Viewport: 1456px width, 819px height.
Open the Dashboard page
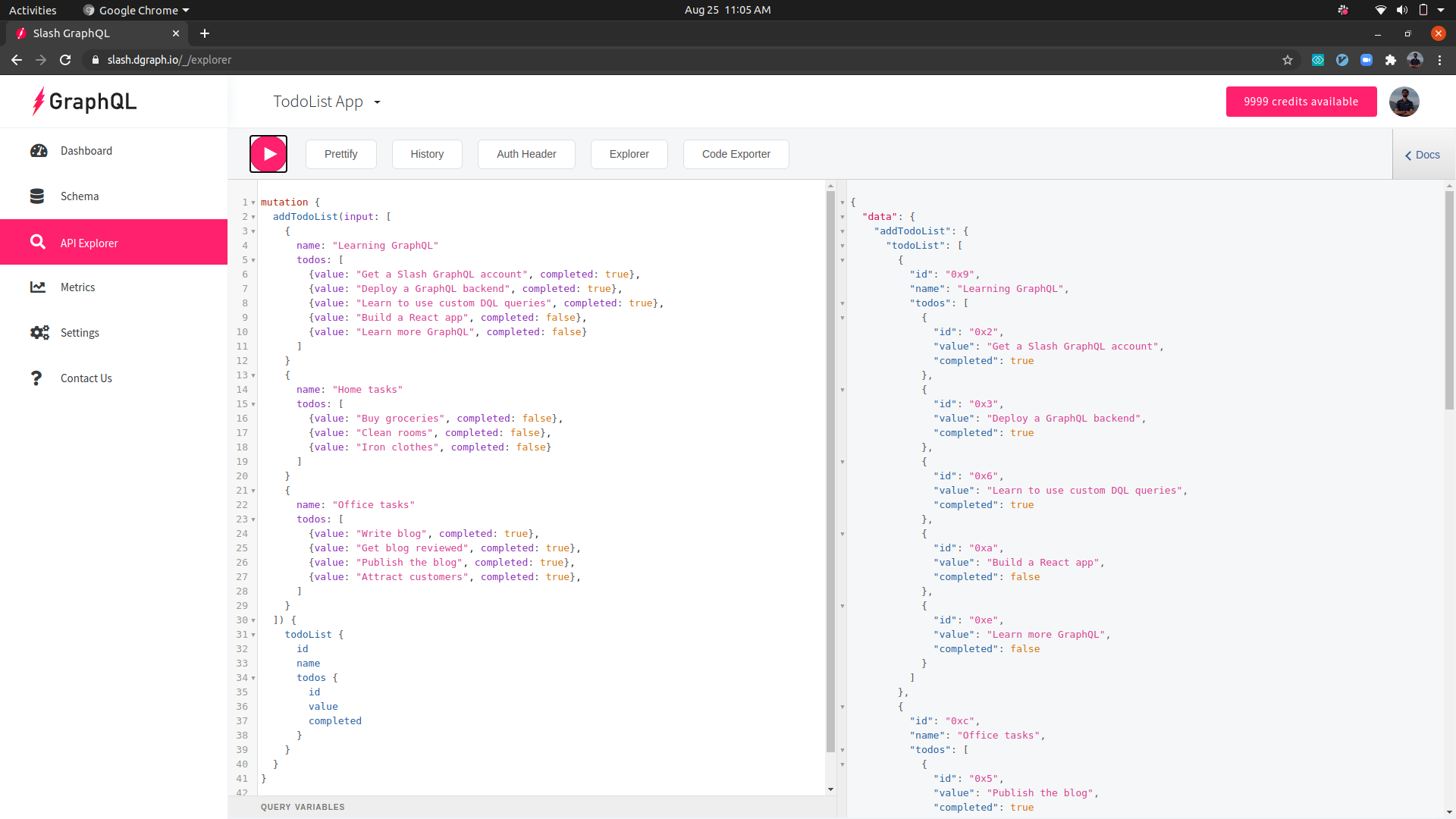114,151
